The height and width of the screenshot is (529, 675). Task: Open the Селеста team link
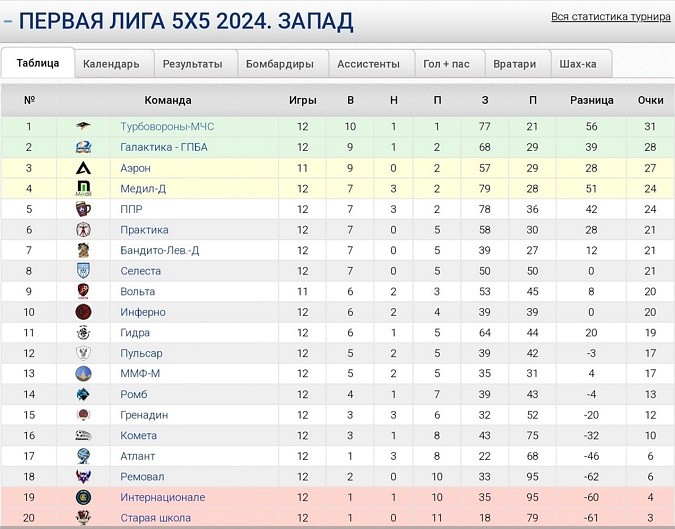[x=140, y=271]
